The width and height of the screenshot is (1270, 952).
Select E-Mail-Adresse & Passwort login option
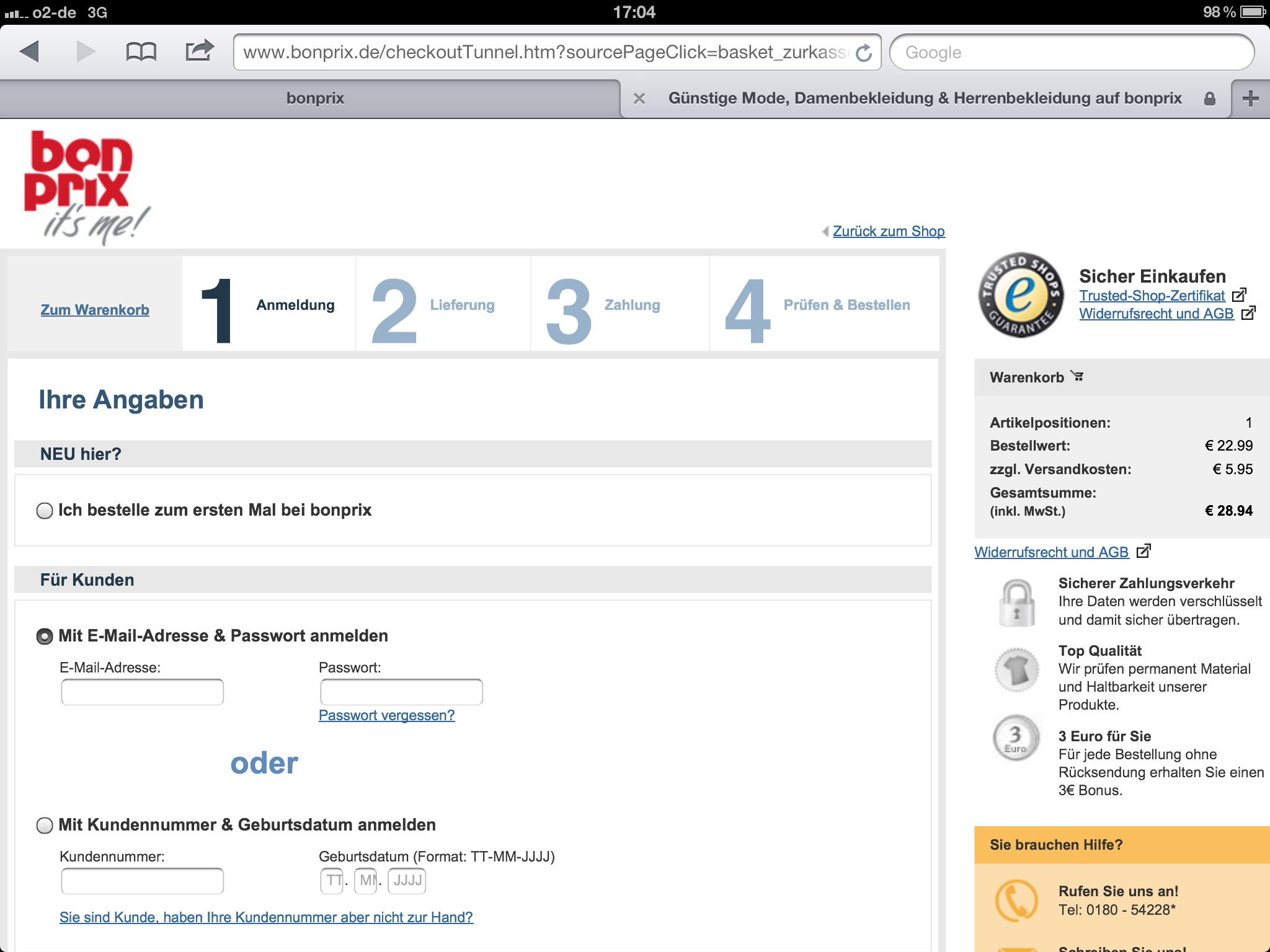(x=45, y=637)
